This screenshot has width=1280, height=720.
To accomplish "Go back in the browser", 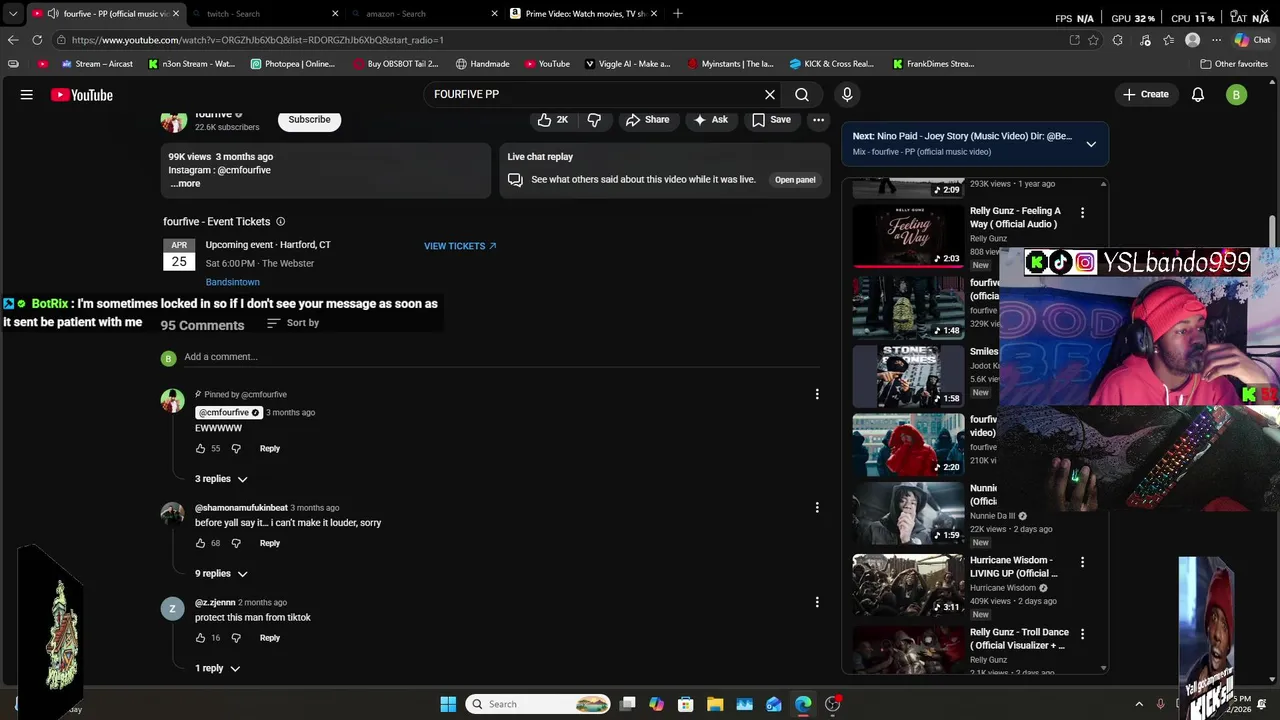I will (x=13, y=40).
